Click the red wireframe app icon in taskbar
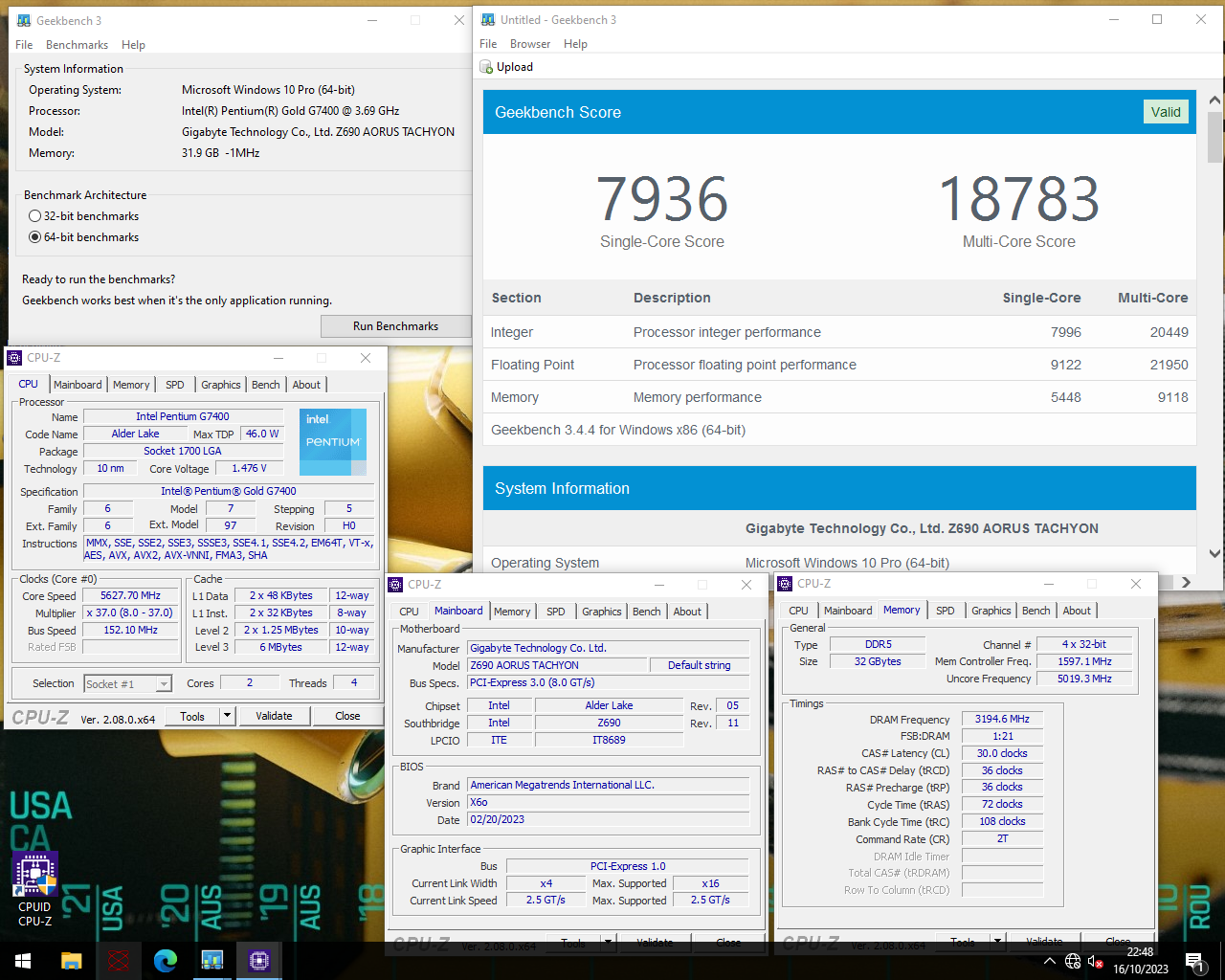 (x=118, y=961)
